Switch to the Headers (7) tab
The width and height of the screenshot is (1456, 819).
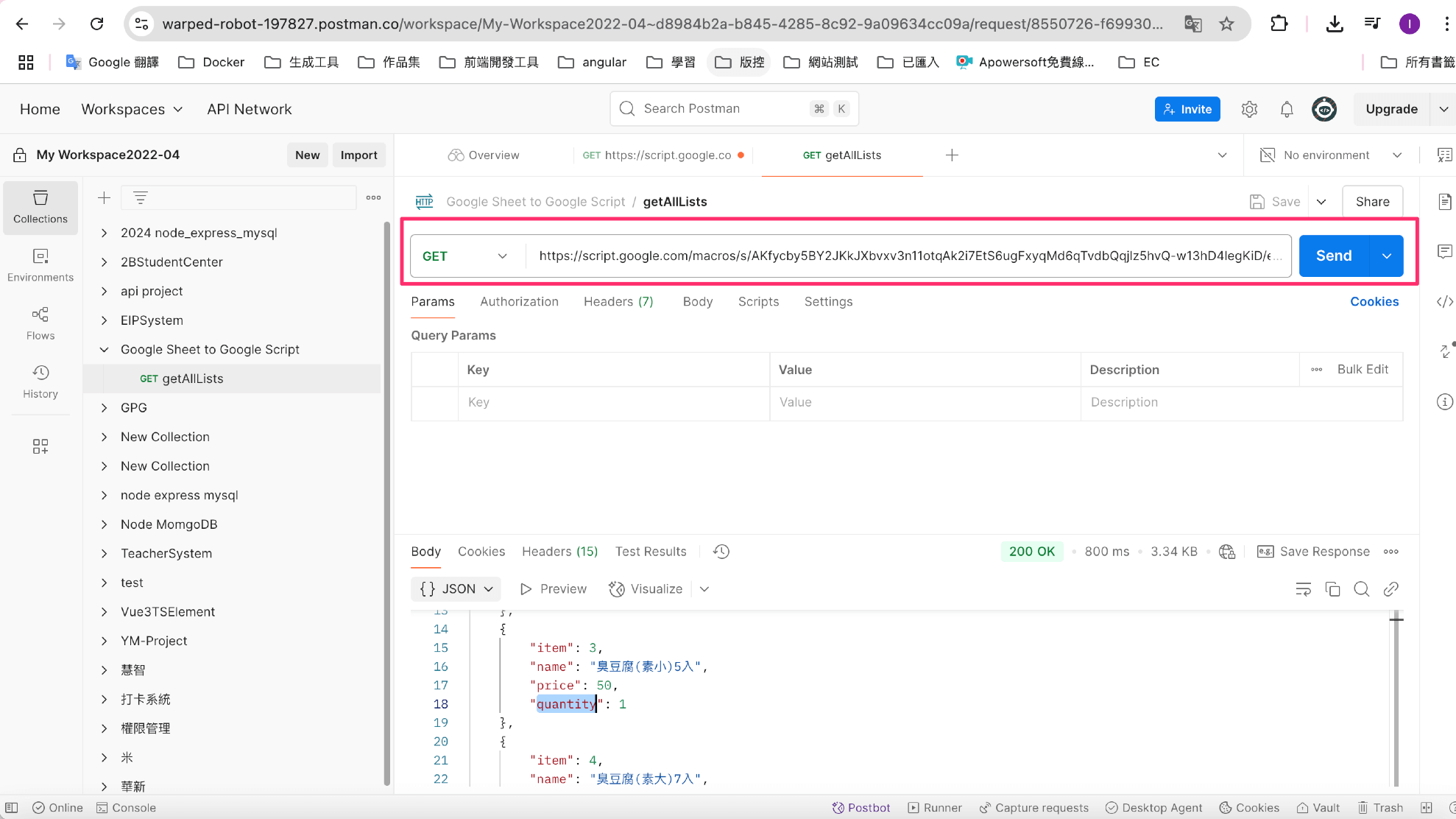618,302
